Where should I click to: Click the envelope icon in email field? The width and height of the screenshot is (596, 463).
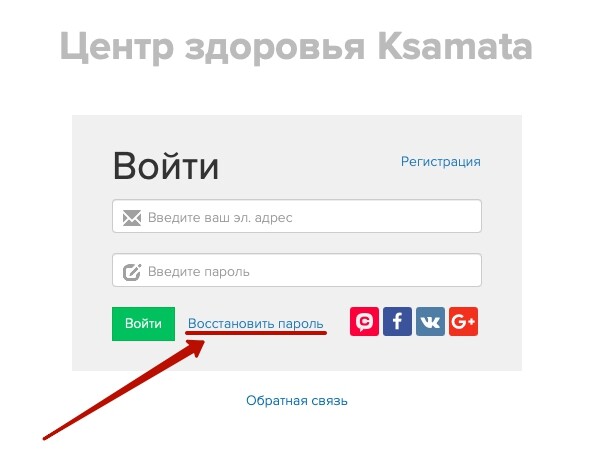click(x=132, y=218)
